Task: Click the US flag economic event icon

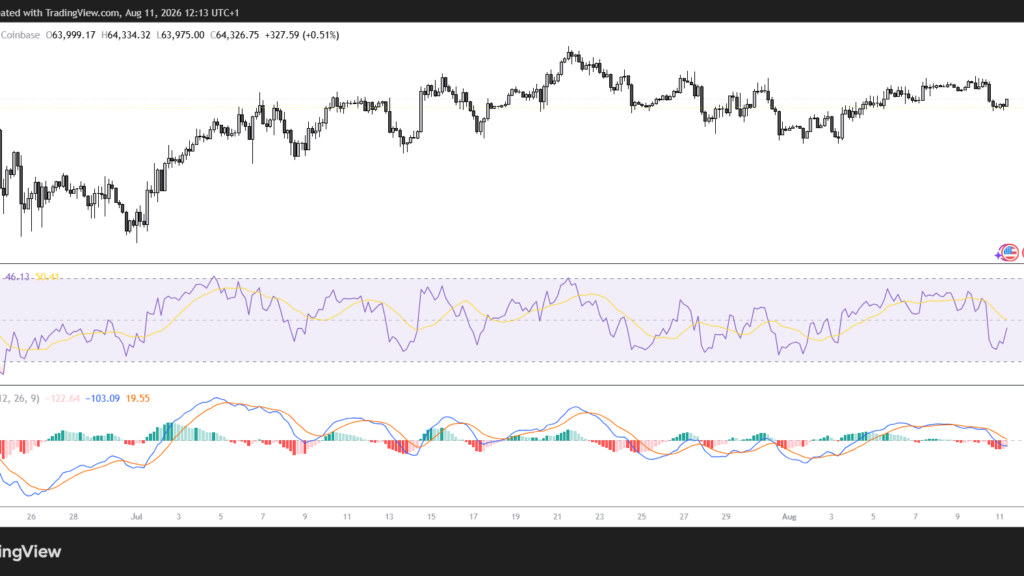Action: click(x=1010, y=252)
